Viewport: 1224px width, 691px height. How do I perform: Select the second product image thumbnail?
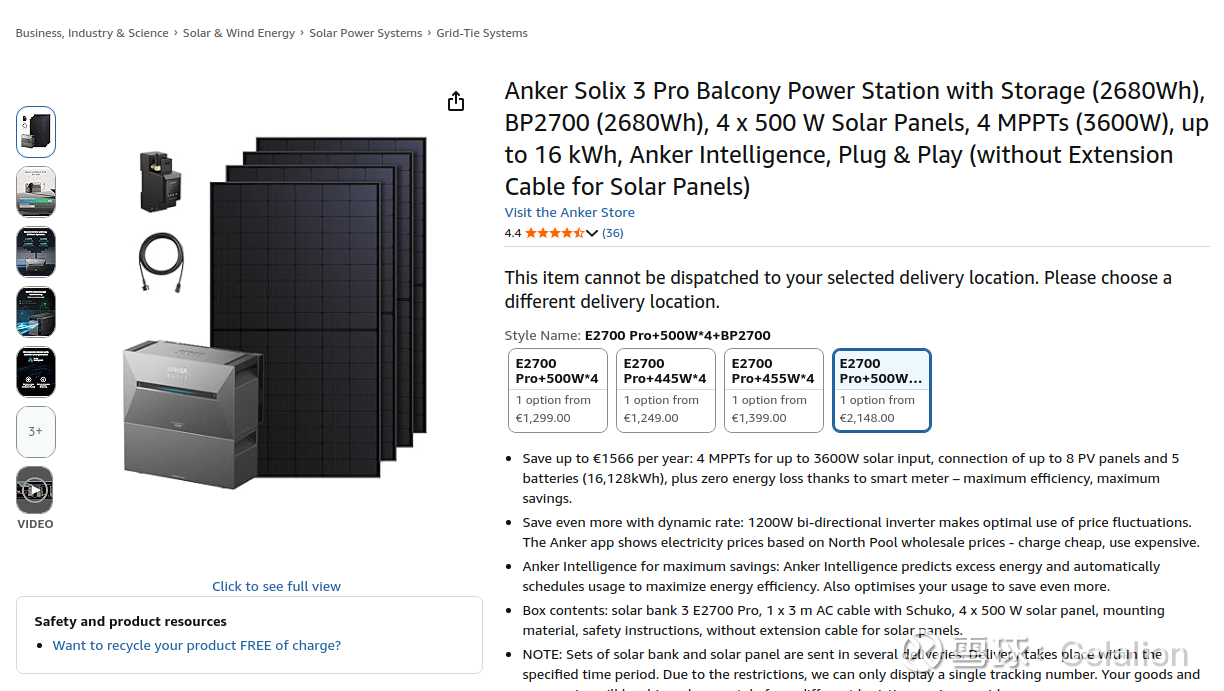pos(36,192)
